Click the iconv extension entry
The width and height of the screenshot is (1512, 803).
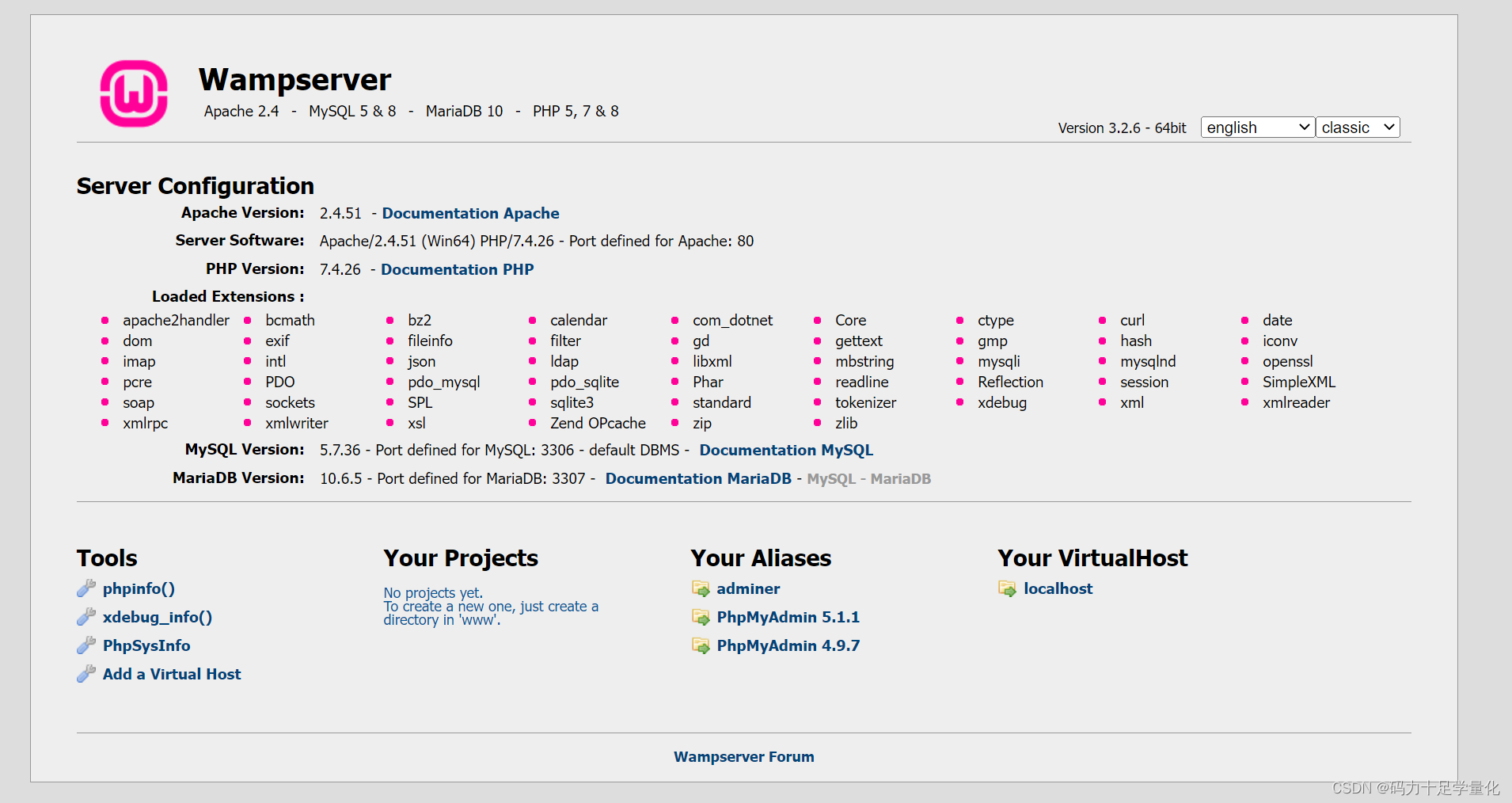pos(1279,341)
